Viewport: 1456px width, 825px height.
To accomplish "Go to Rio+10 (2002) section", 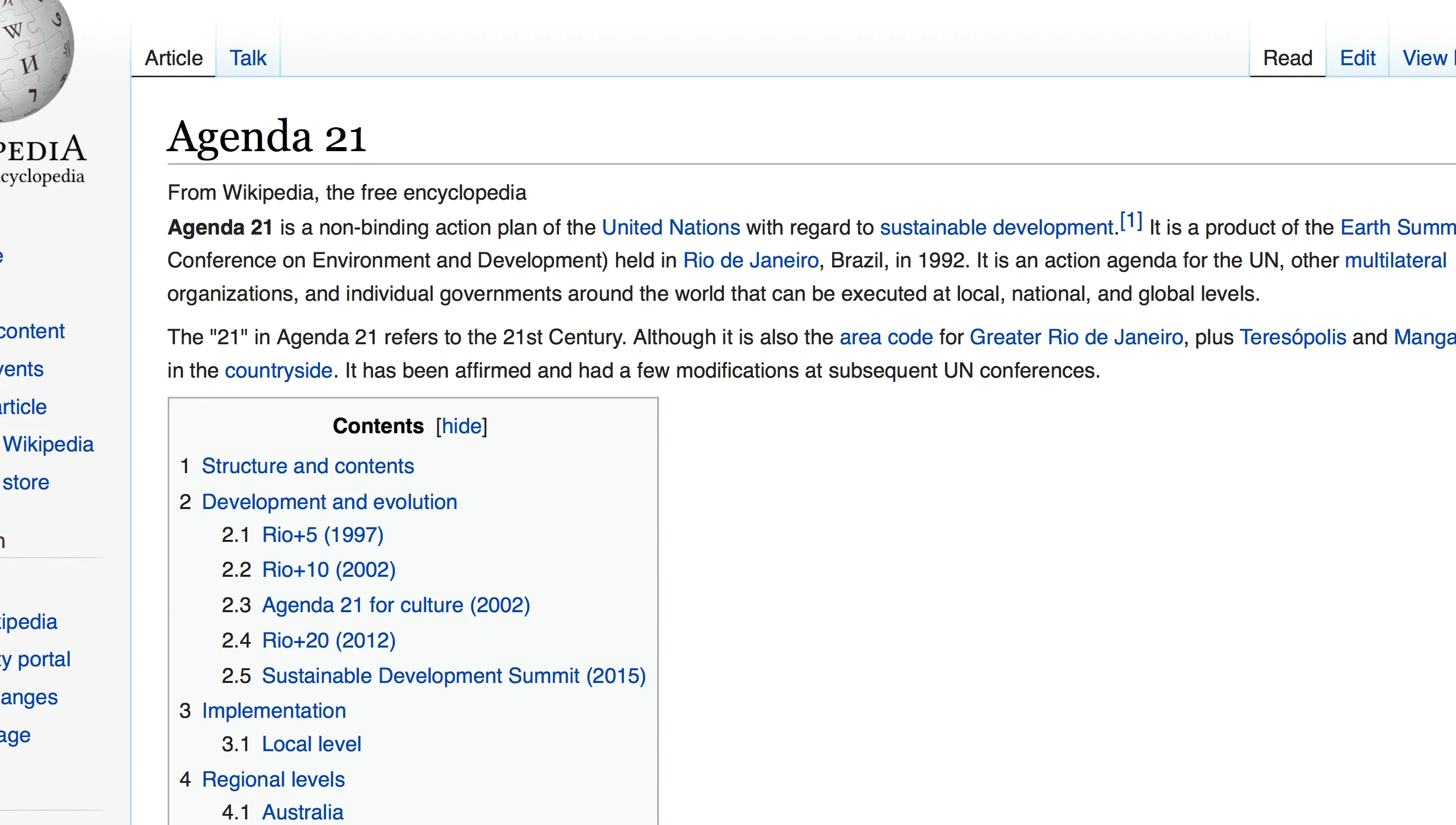I will tap(329, 569).
